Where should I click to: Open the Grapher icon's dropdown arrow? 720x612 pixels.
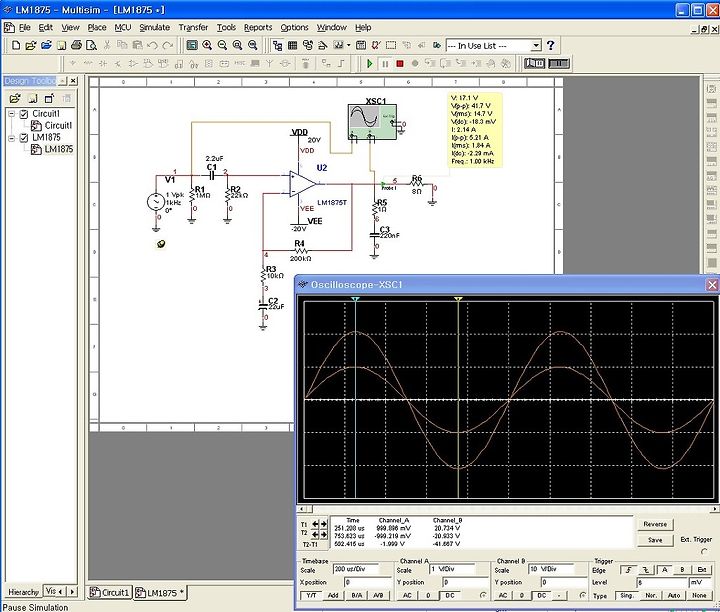pos(349,45)
